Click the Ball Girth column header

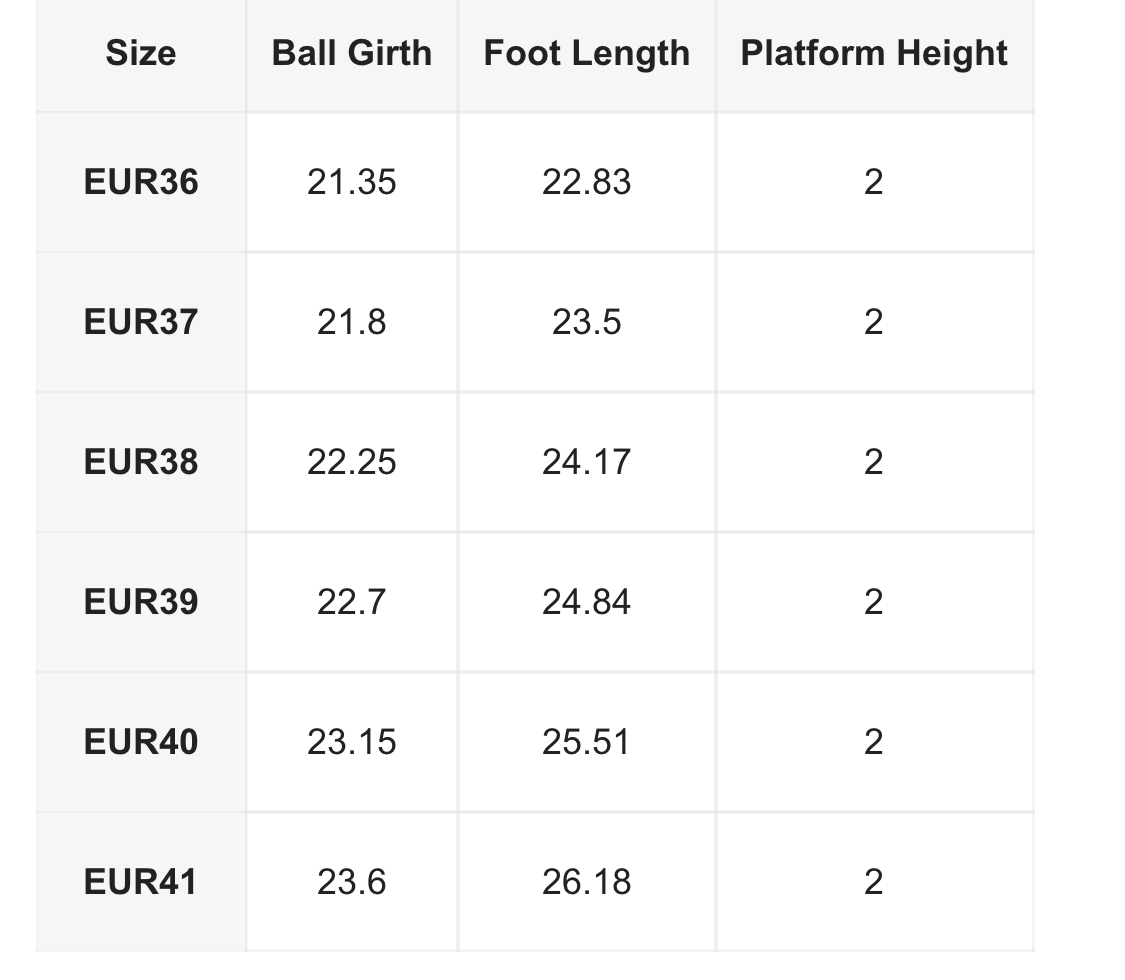352,53
